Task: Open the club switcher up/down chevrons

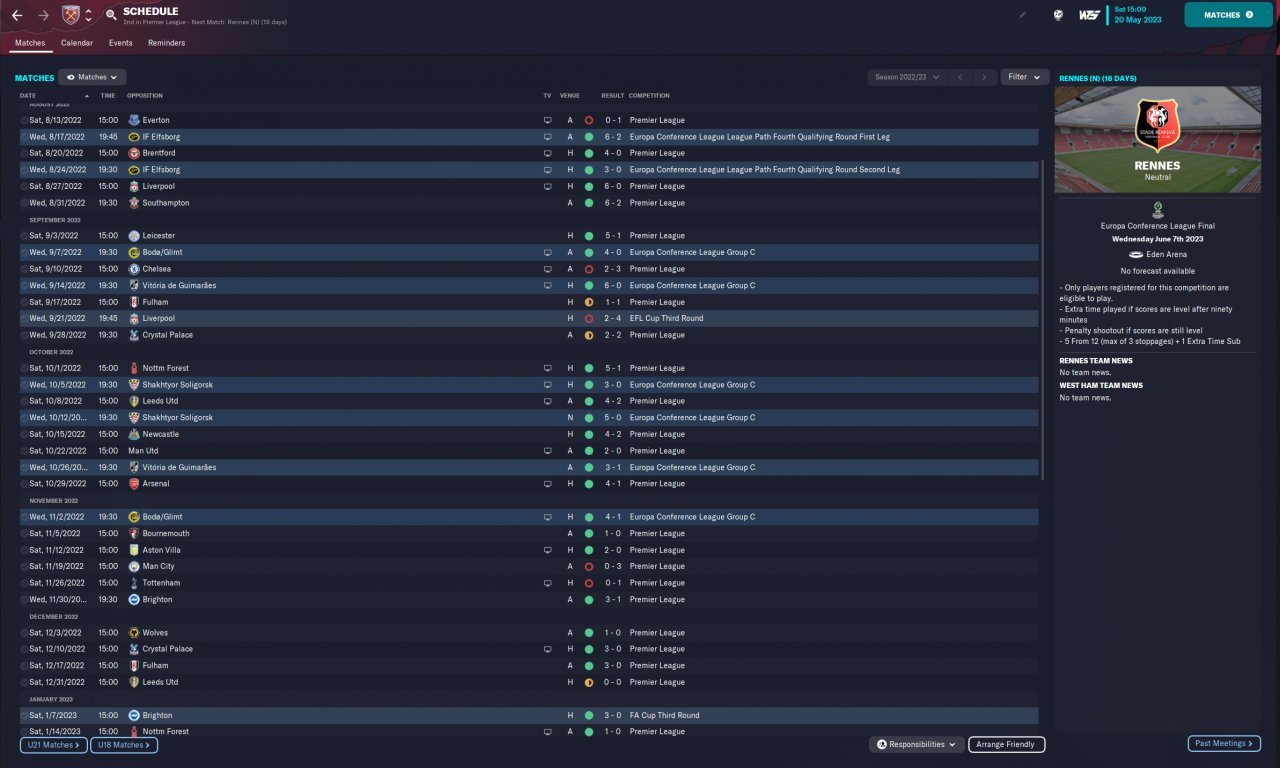Action: coord(88,15)
